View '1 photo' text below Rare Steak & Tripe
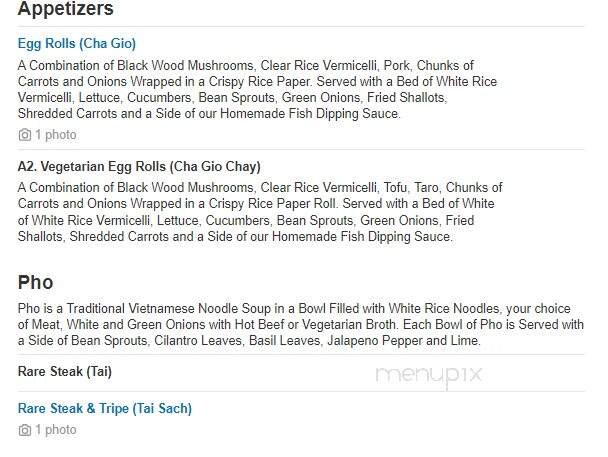Image resolution: width=608 pixels, height=457 pixels. (55, 430)
